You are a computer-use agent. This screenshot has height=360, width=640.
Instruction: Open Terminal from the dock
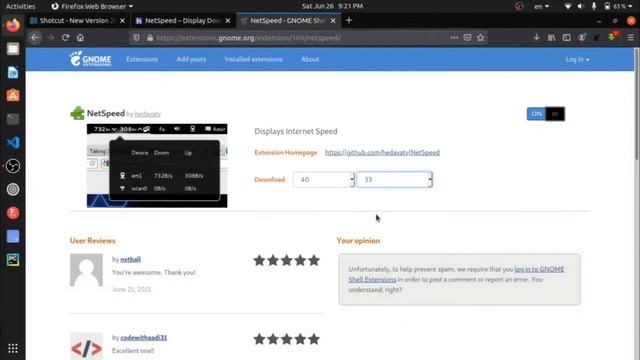(x=13, y=119)
